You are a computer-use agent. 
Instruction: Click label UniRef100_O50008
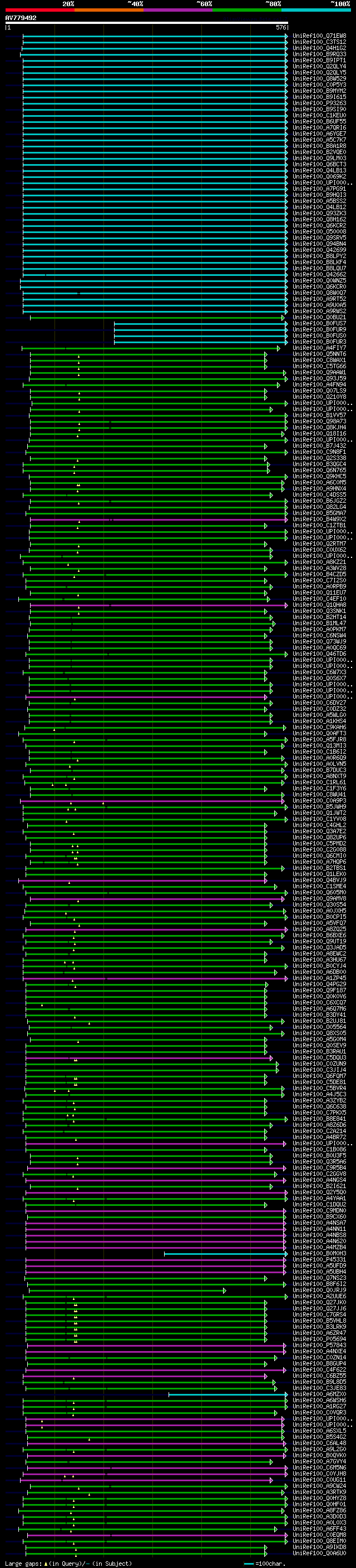tap(319, 231)
